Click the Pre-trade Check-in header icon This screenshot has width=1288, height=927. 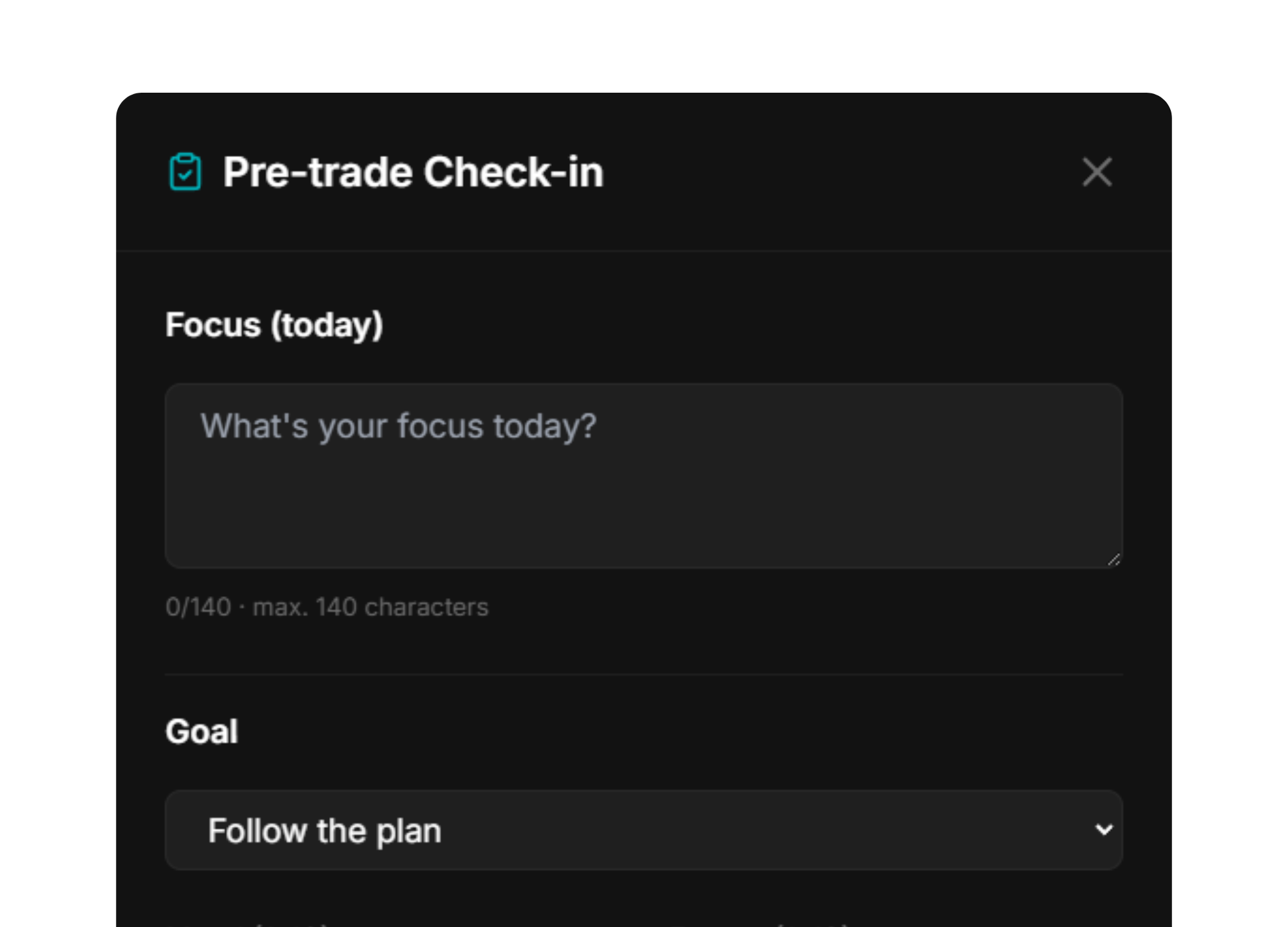[x=185, y=172]
